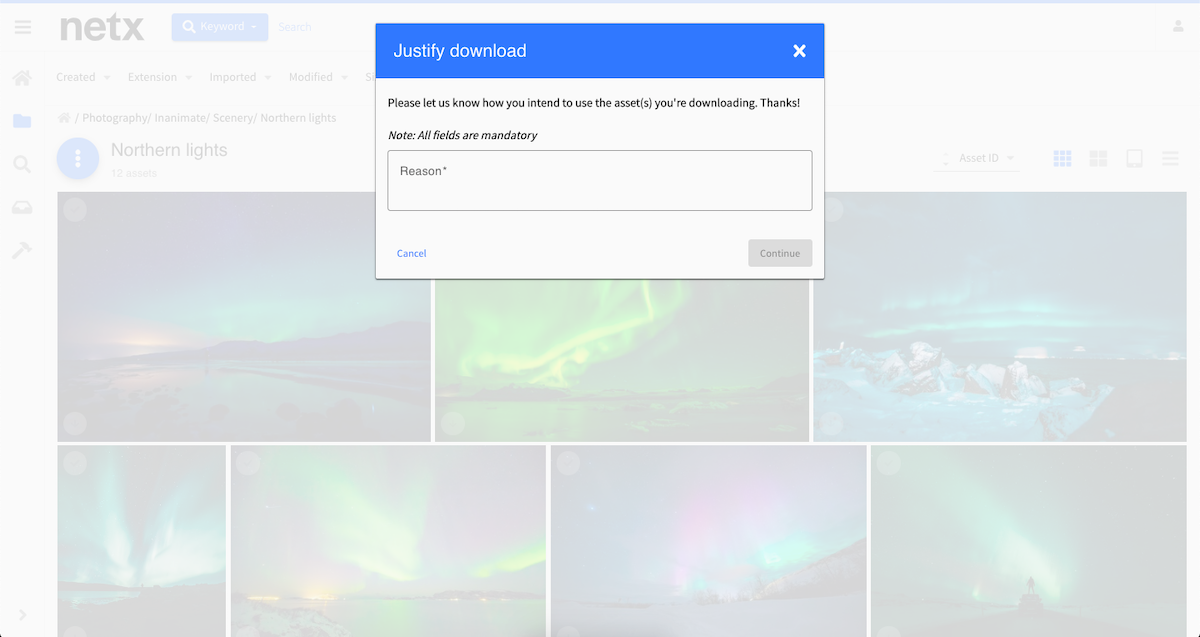Open the Tools hammer icon in sidebar
The width and height of the screenshot is (1200, 637).
coord(22,250)
